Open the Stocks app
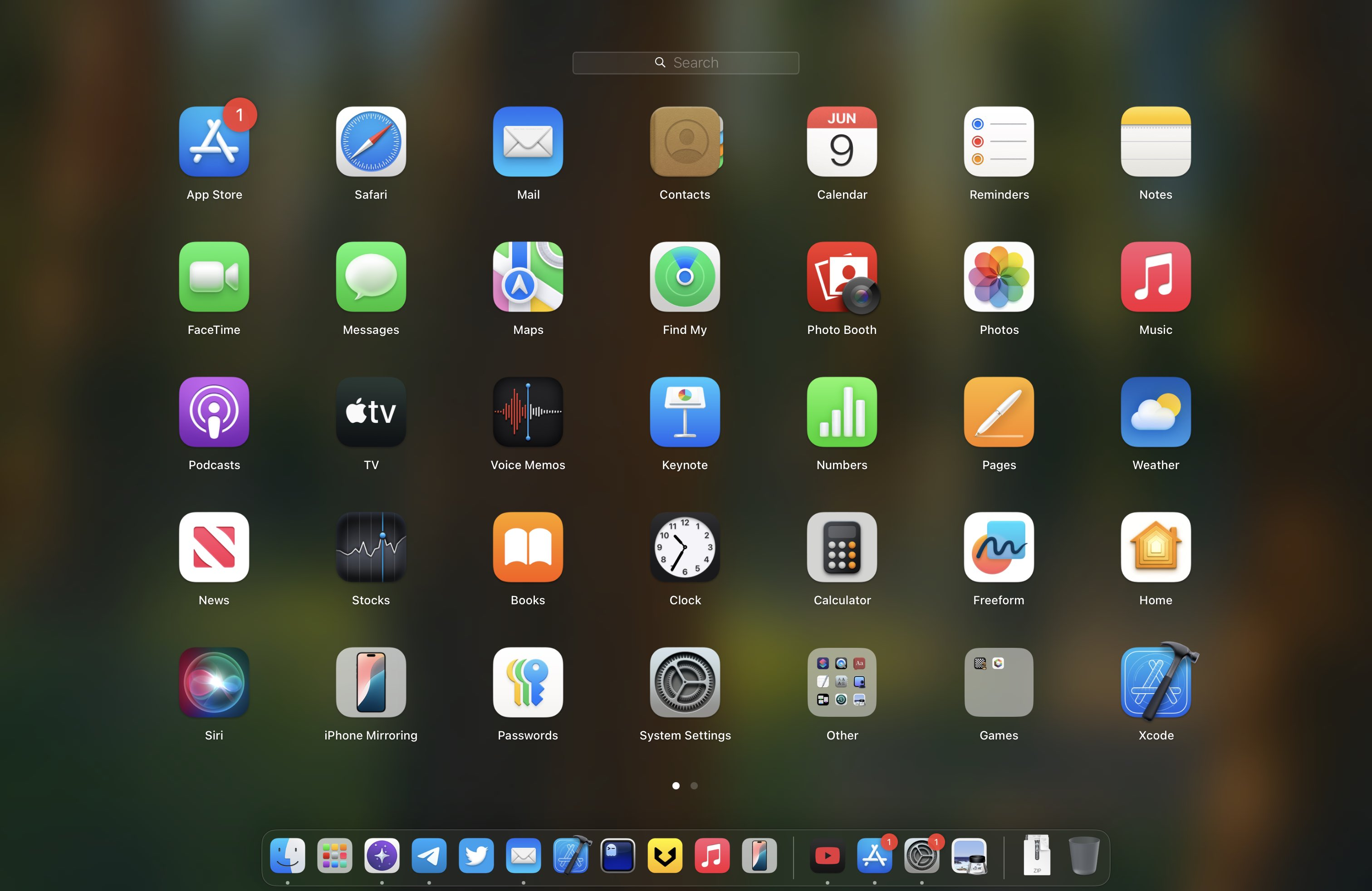Image resolution: width=1372 pixels, height=891 pixels. [x=371, y=547]
